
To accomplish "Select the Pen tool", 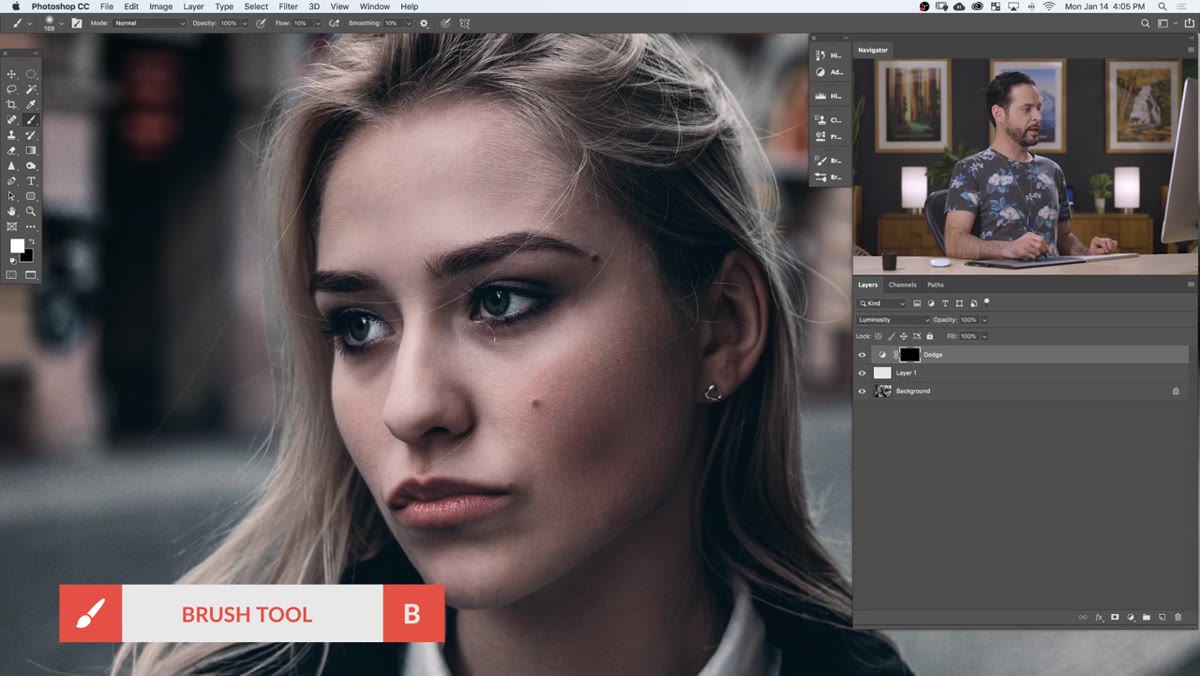I will tap(12, 181).
